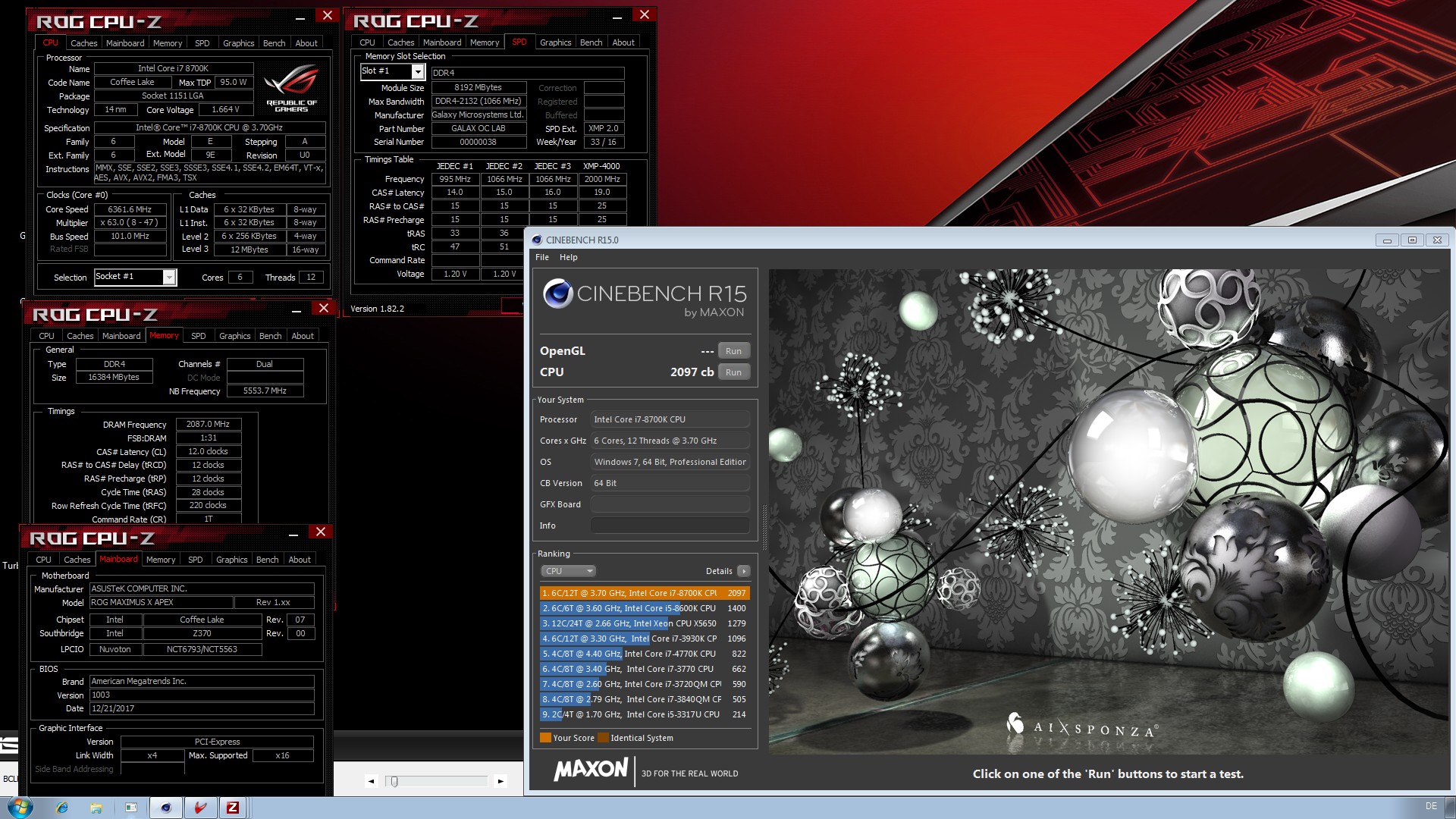1456x819 pixels.
Task: Select ranking row i7-3840QM 505
Action: 645,699
